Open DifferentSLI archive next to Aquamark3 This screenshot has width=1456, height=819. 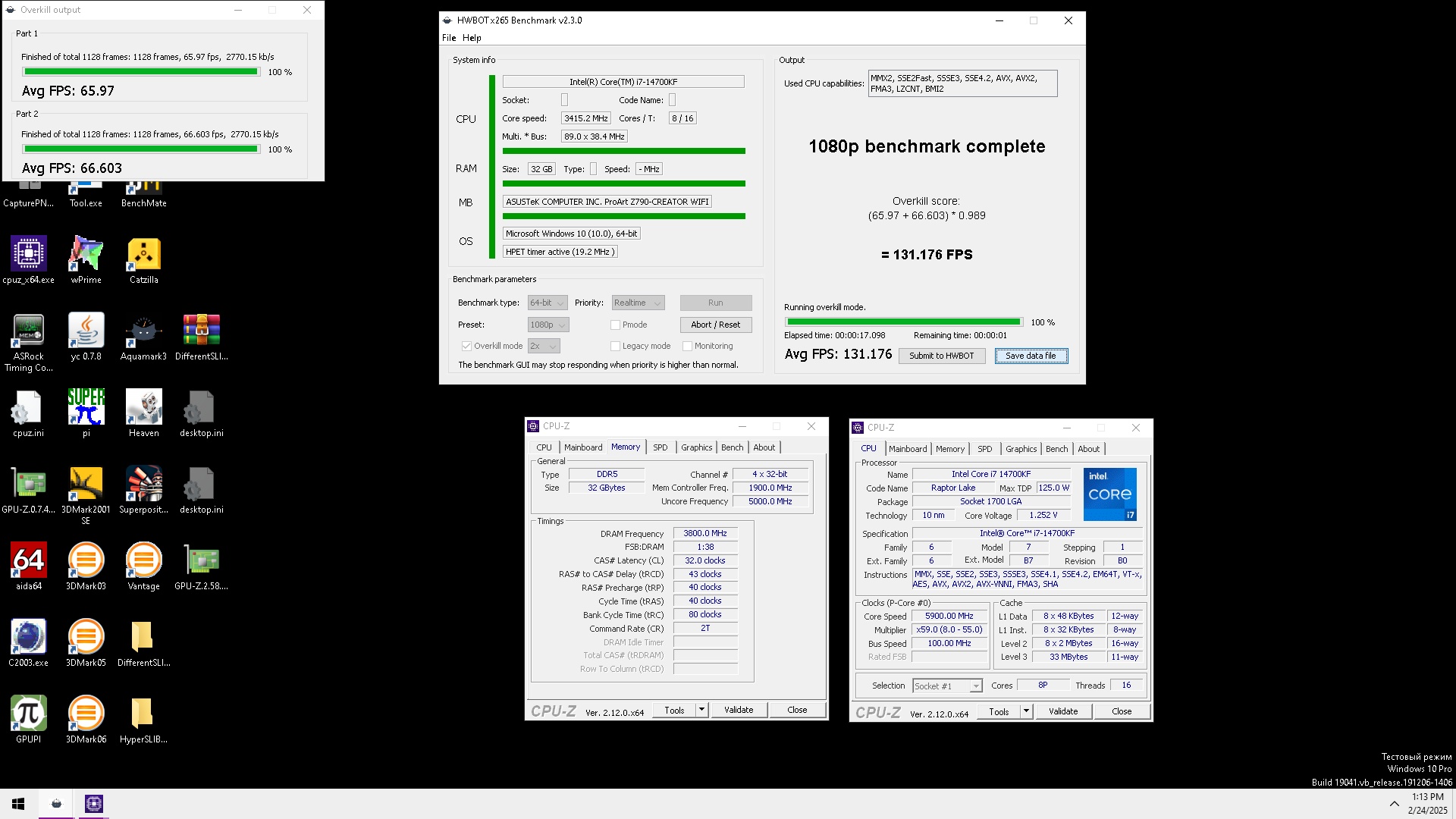(201, 337)
